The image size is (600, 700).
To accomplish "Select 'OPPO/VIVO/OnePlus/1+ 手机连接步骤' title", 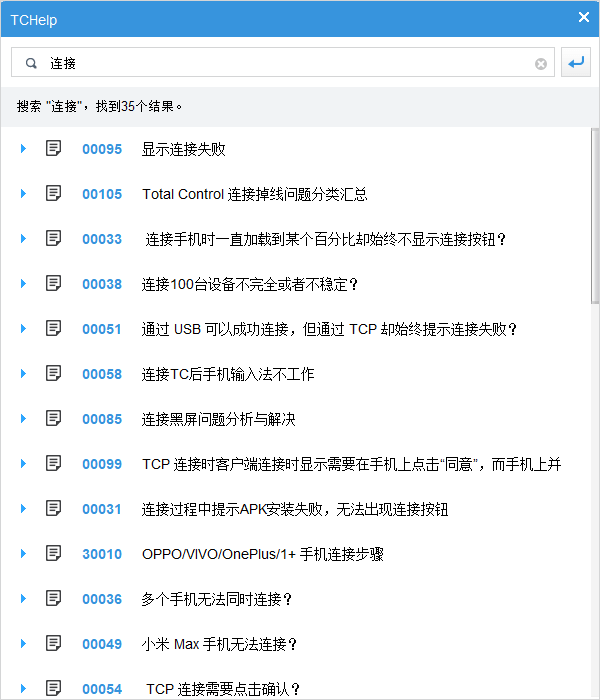I will [263, 554].
